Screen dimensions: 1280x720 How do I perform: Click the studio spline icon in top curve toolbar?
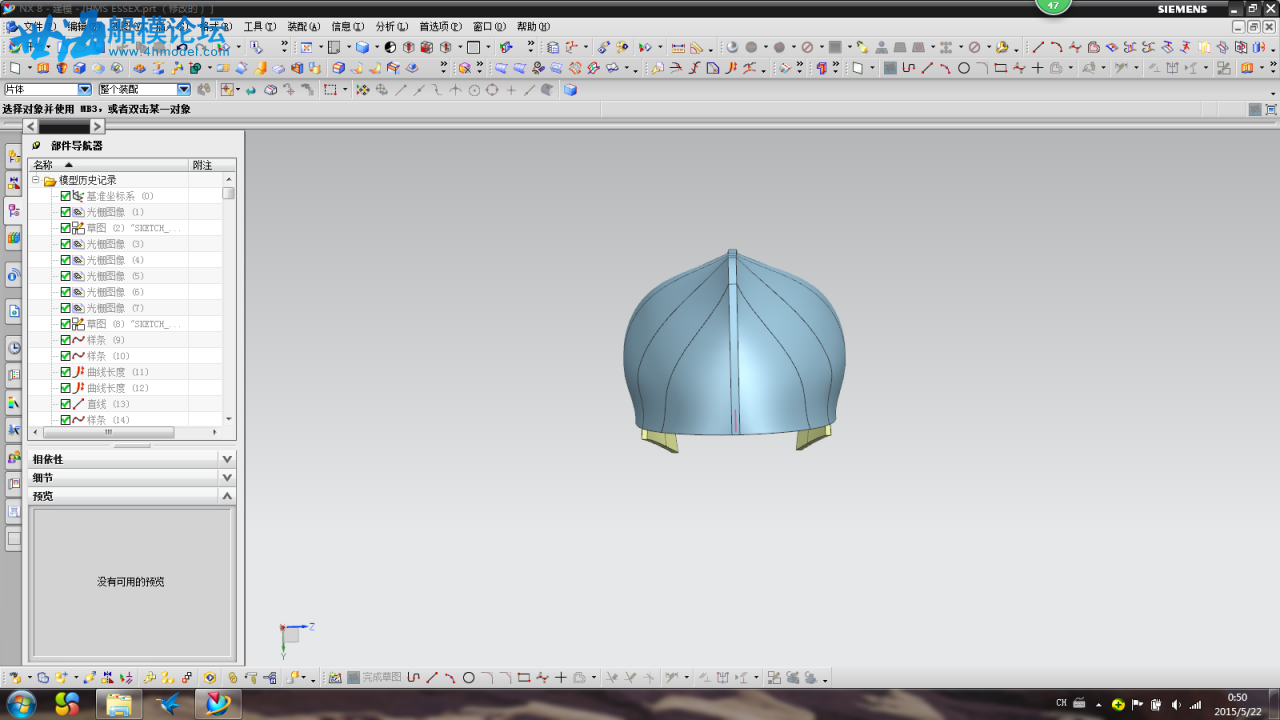pyautogui.click(x=1075, y=47)
